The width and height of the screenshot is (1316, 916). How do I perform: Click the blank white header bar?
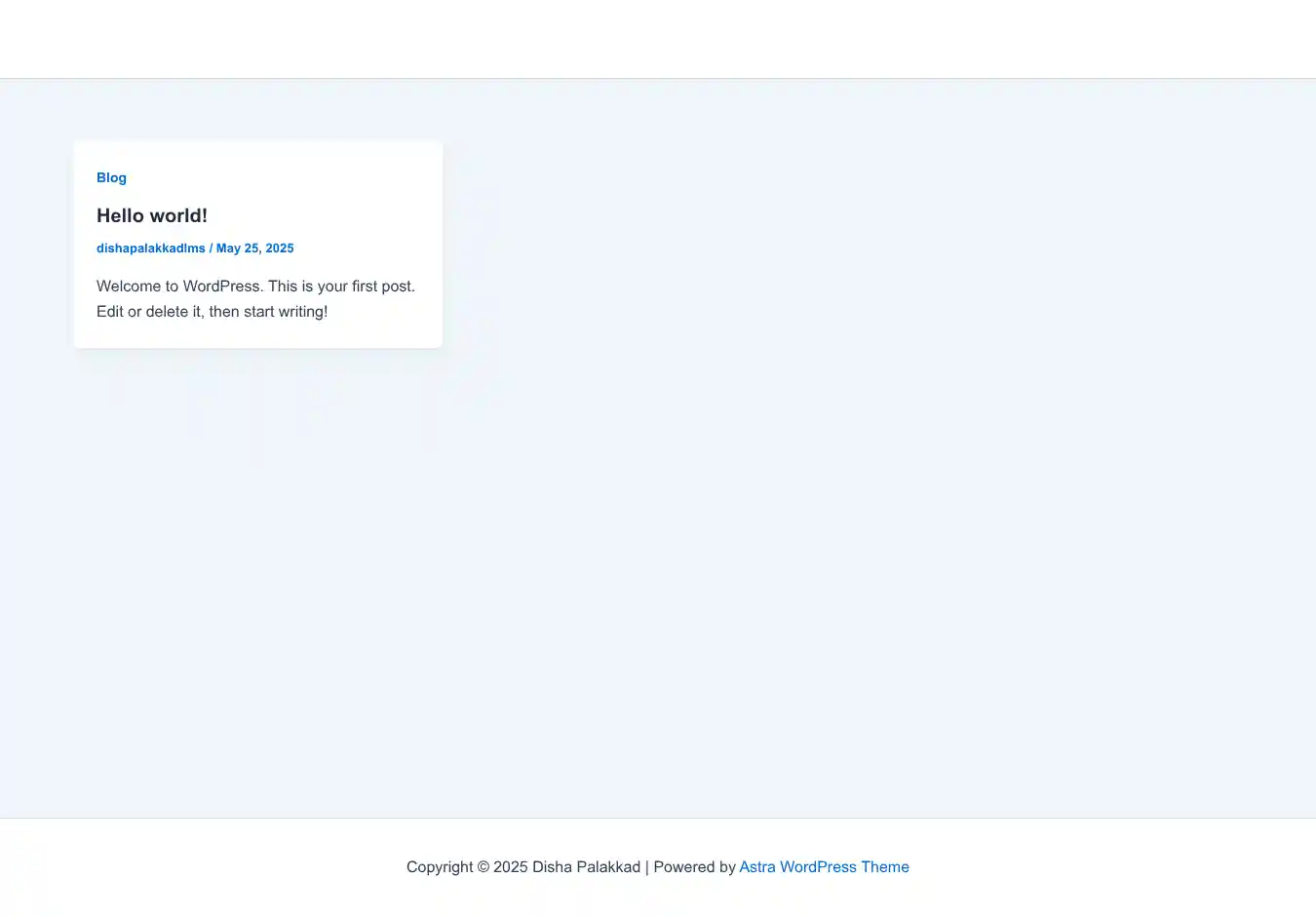(x=658, y=39)
